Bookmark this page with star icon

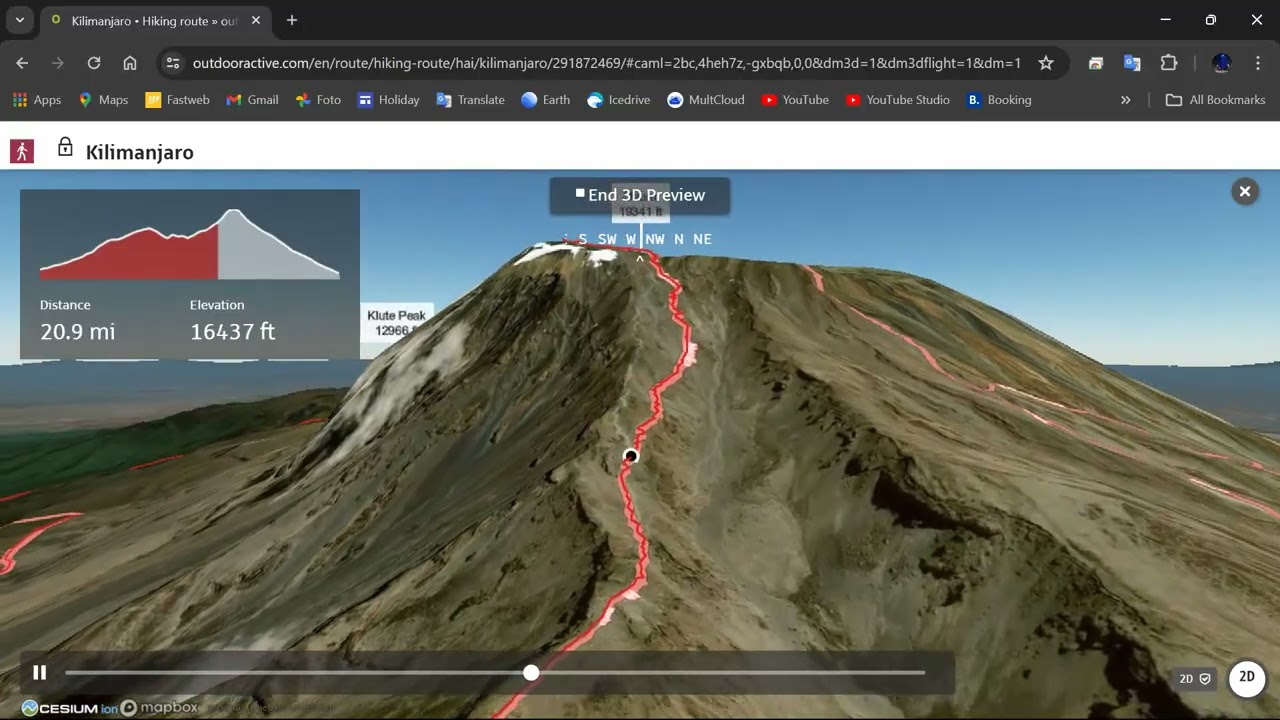1046,63
